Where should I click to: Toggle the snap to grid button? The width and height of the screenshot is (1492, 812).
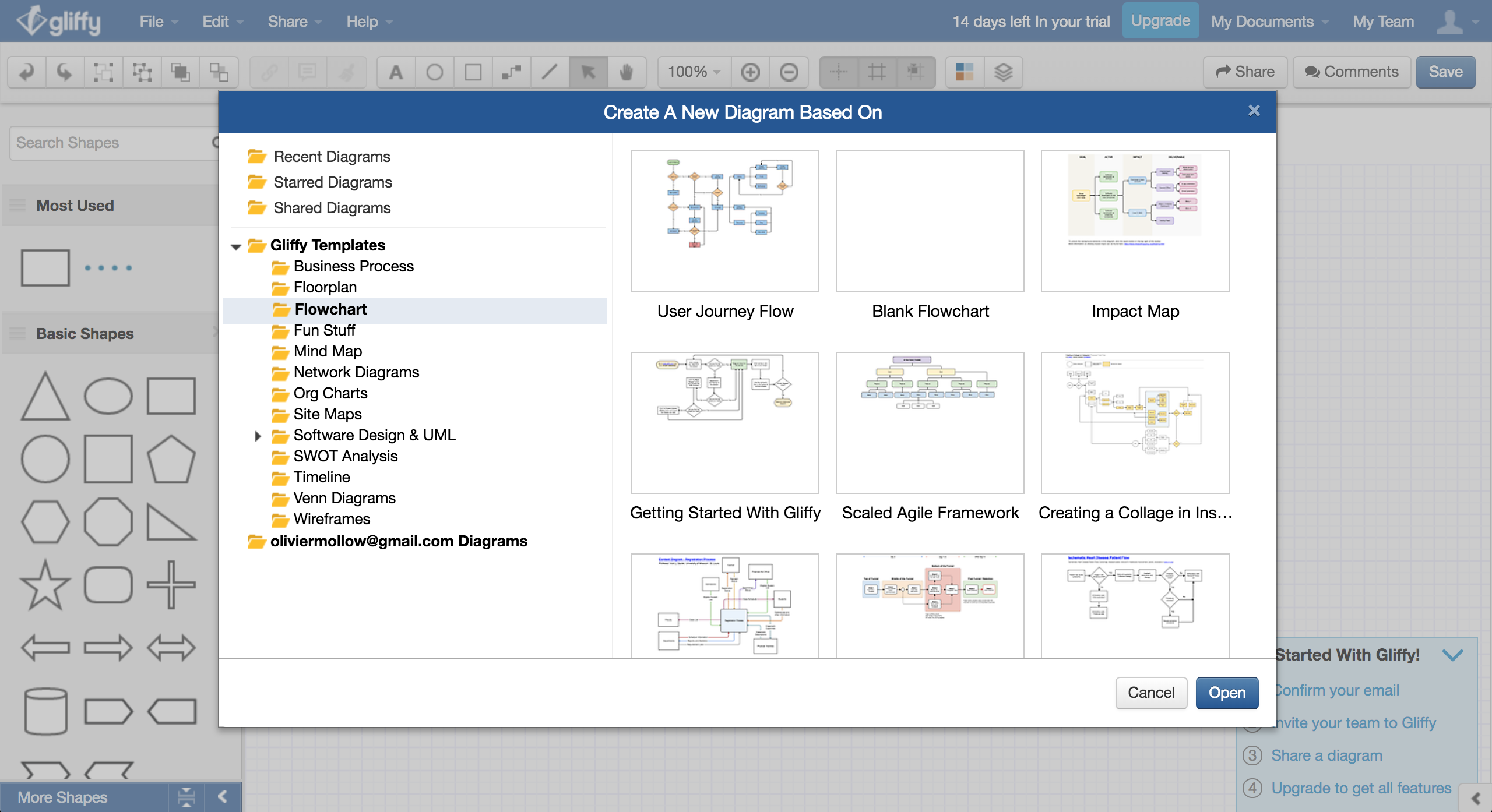click(916, 72)
